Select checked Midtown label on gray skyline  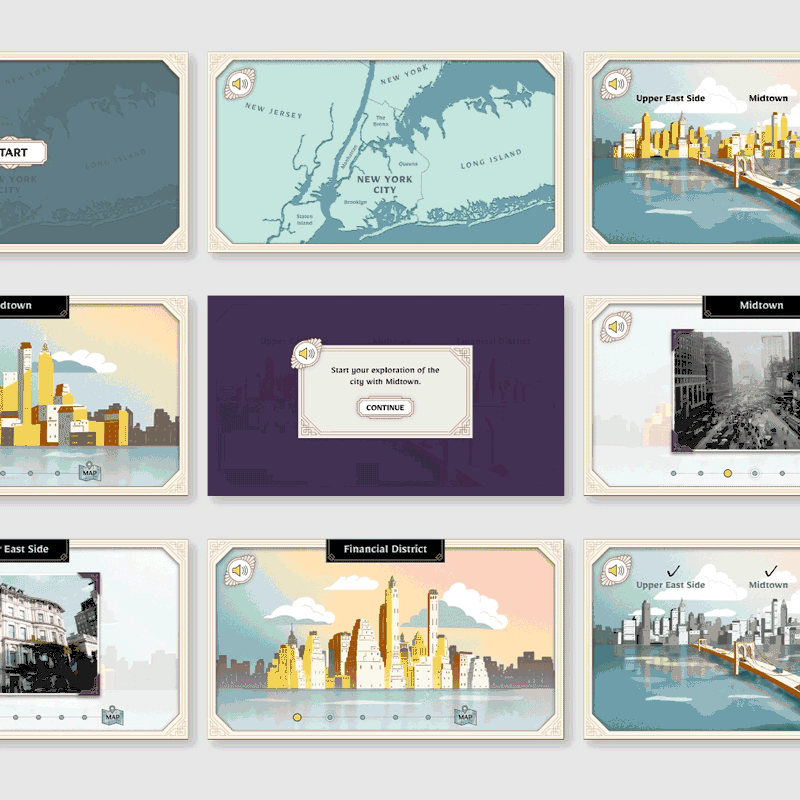(768, 585)
